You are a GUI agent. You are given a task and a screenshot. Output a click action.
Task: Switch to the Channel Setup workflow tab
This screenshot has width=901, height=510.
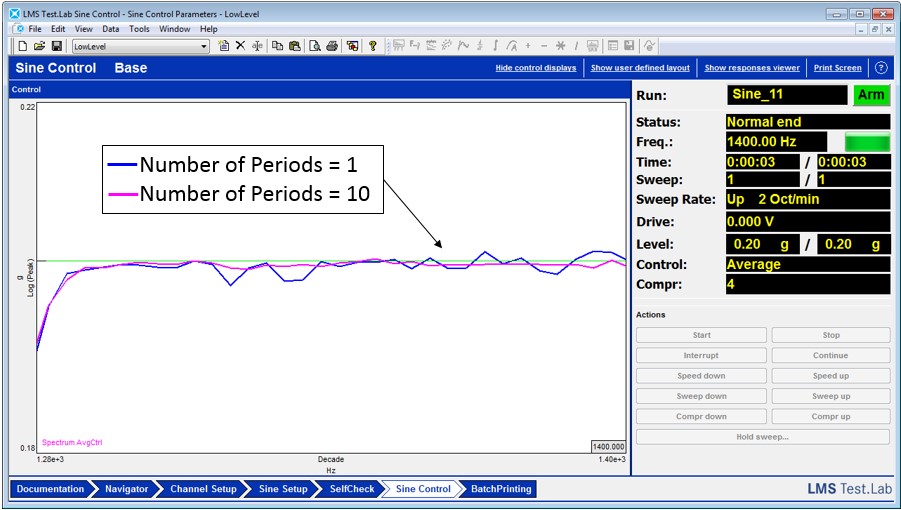pos(203,489)
